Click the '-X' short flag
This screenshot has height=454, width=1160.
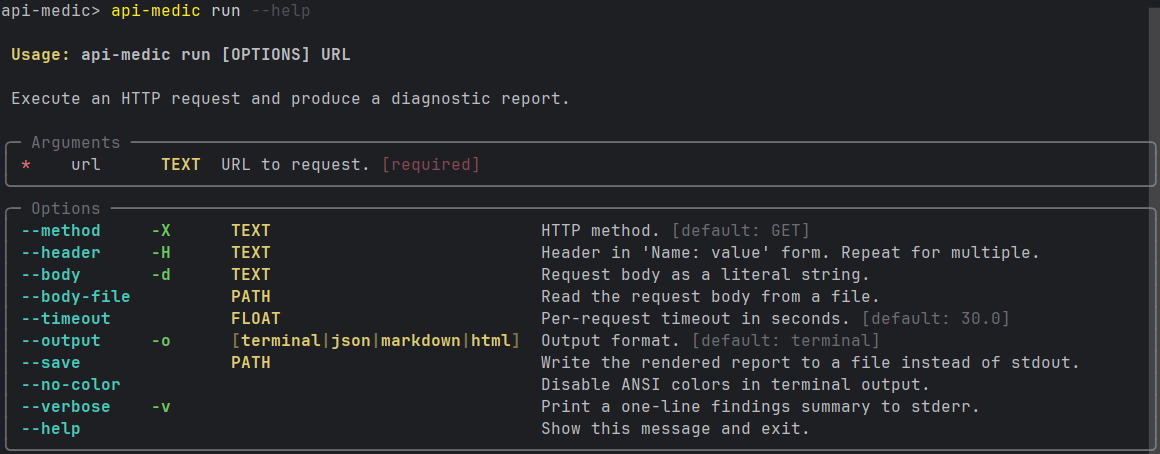click(161, 231)
